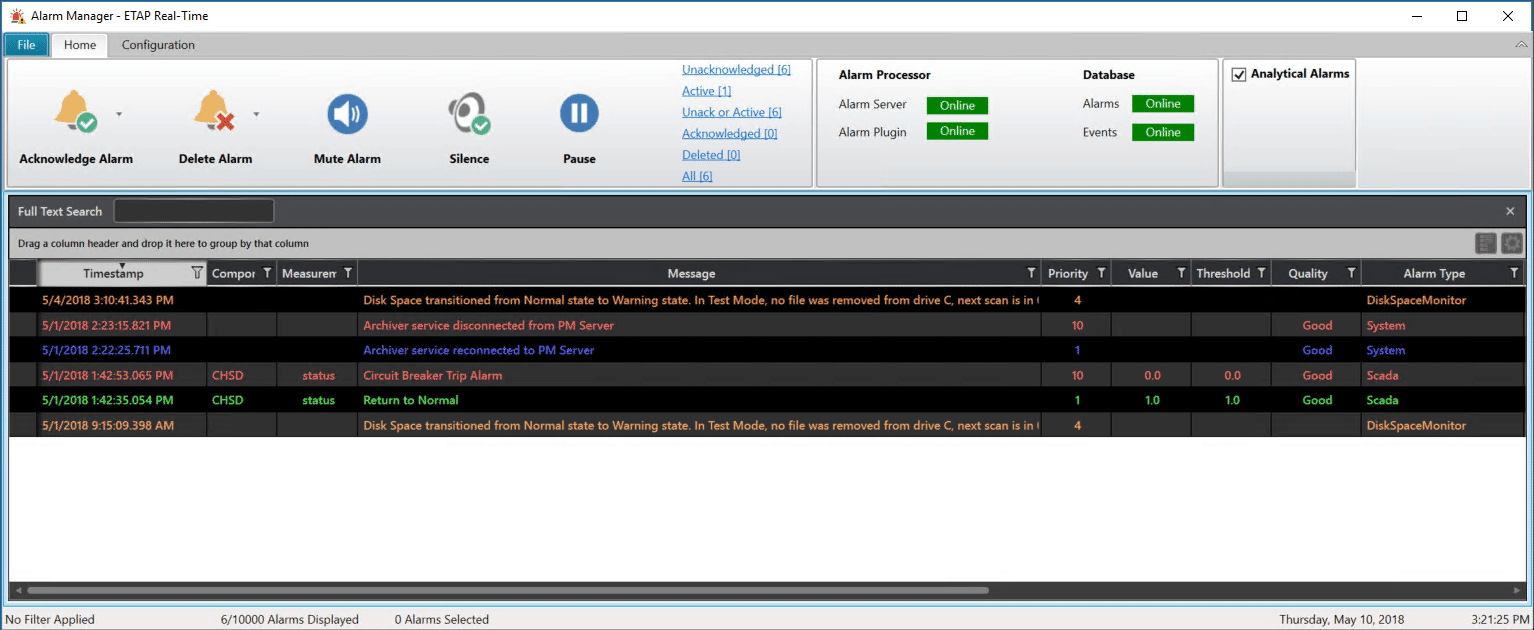Screen dimensions: 1534x630
Task: Mute Alarm using the speaker icon
Action: (x=347, y=114)
